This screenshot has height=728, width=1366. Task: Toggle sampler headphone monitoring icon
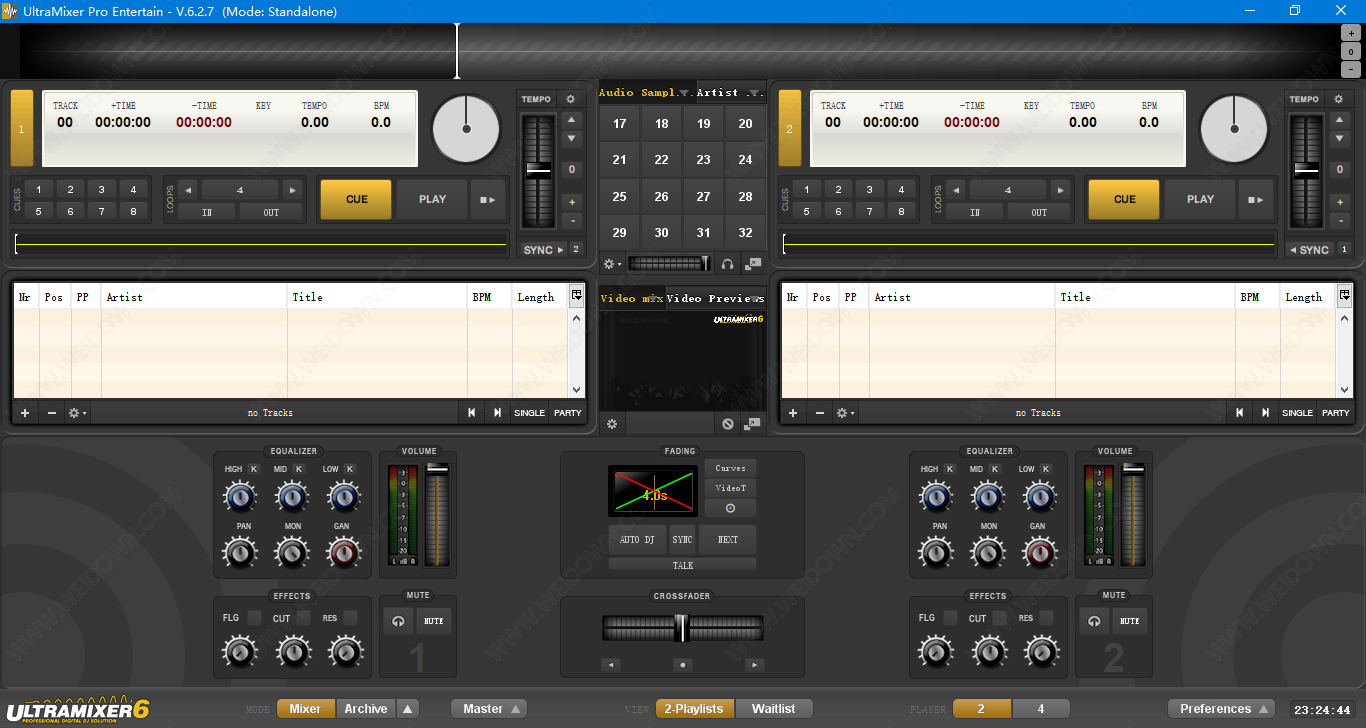pyautogui.click(x=728, y=264)
